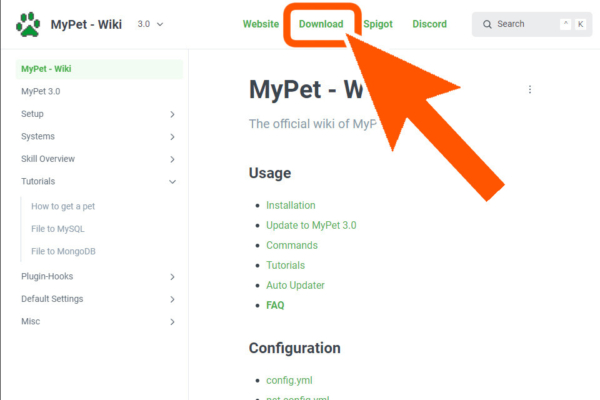
Task: Expand the Setup sidebar section
Action: 172,114
